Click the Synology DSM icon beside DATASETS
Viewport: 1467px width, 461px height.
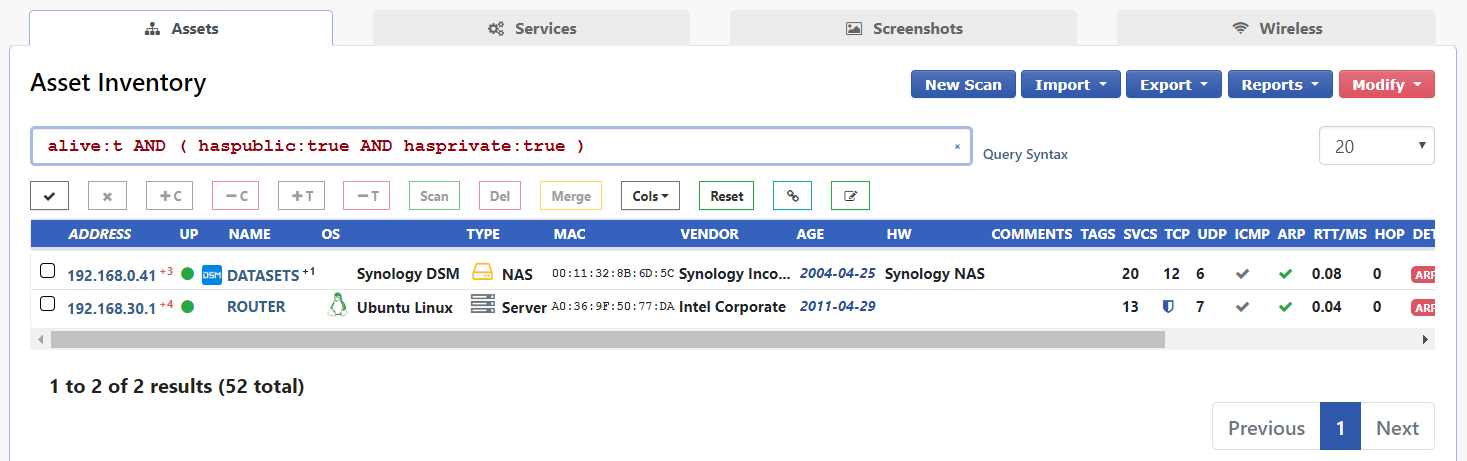(212, 274)
